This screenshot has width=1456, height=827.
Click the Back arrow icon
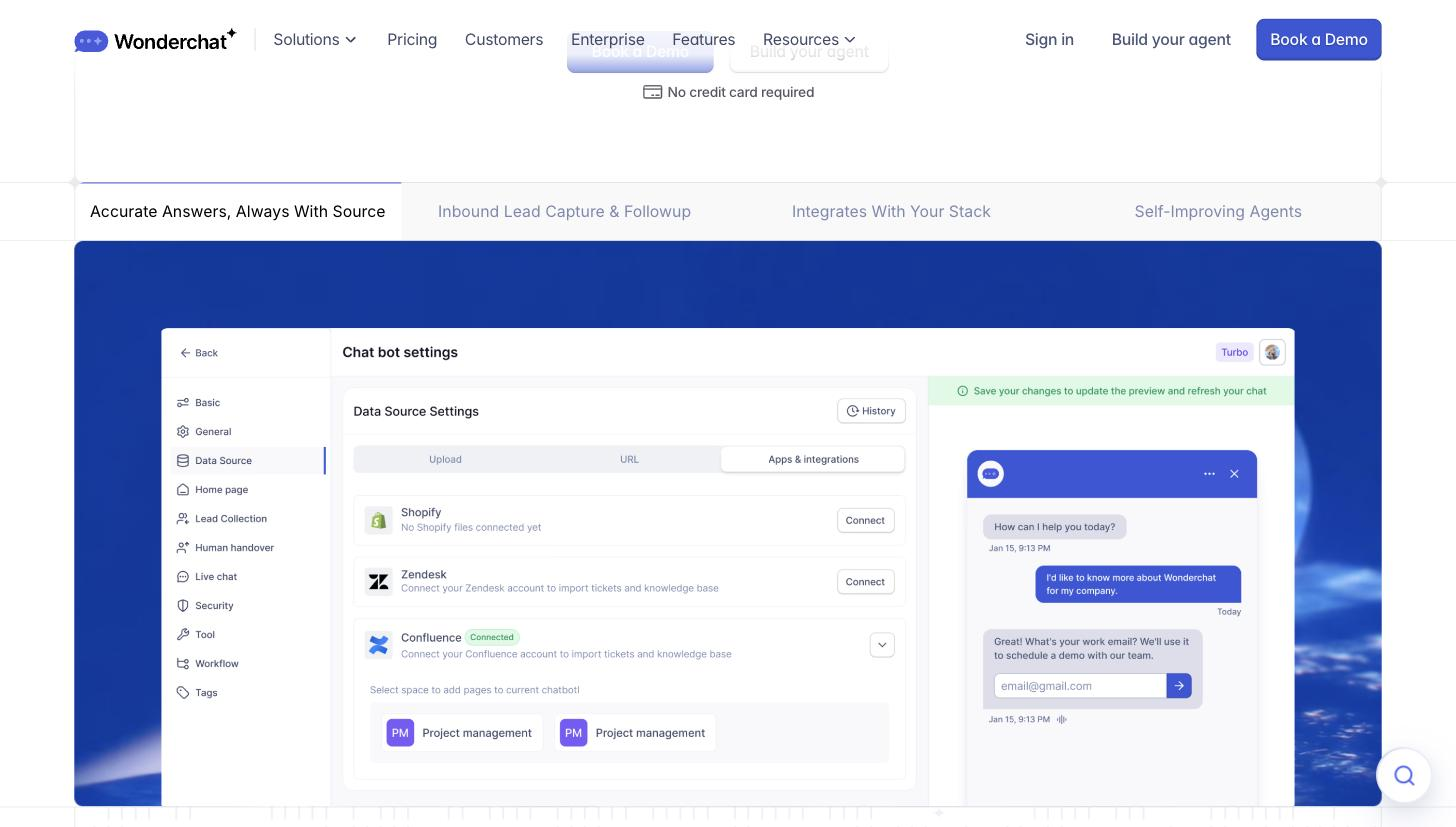(x=185, y=353)
